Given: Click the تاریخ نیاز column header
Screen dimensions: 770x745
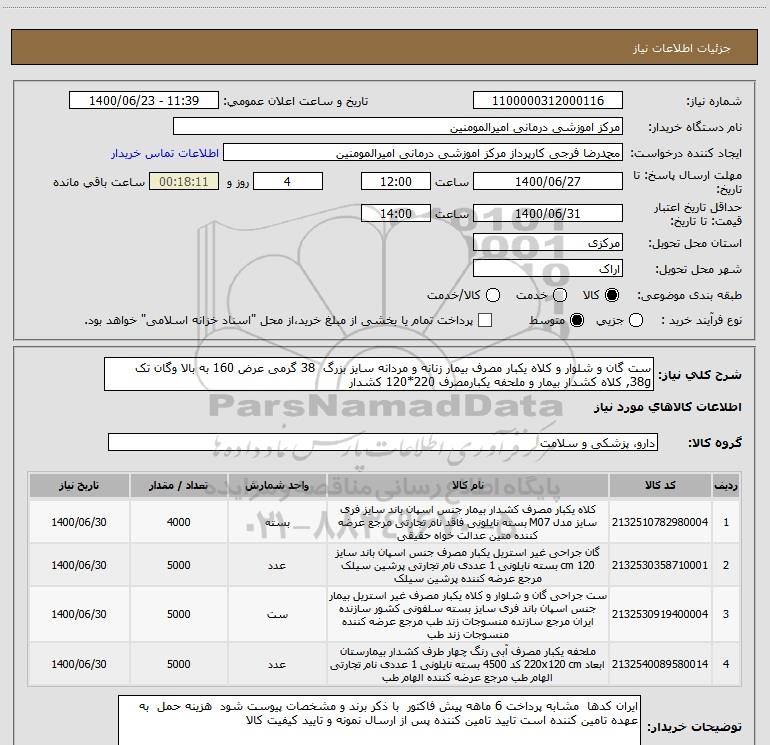Looking at the screenshot, I should point(79,486).
